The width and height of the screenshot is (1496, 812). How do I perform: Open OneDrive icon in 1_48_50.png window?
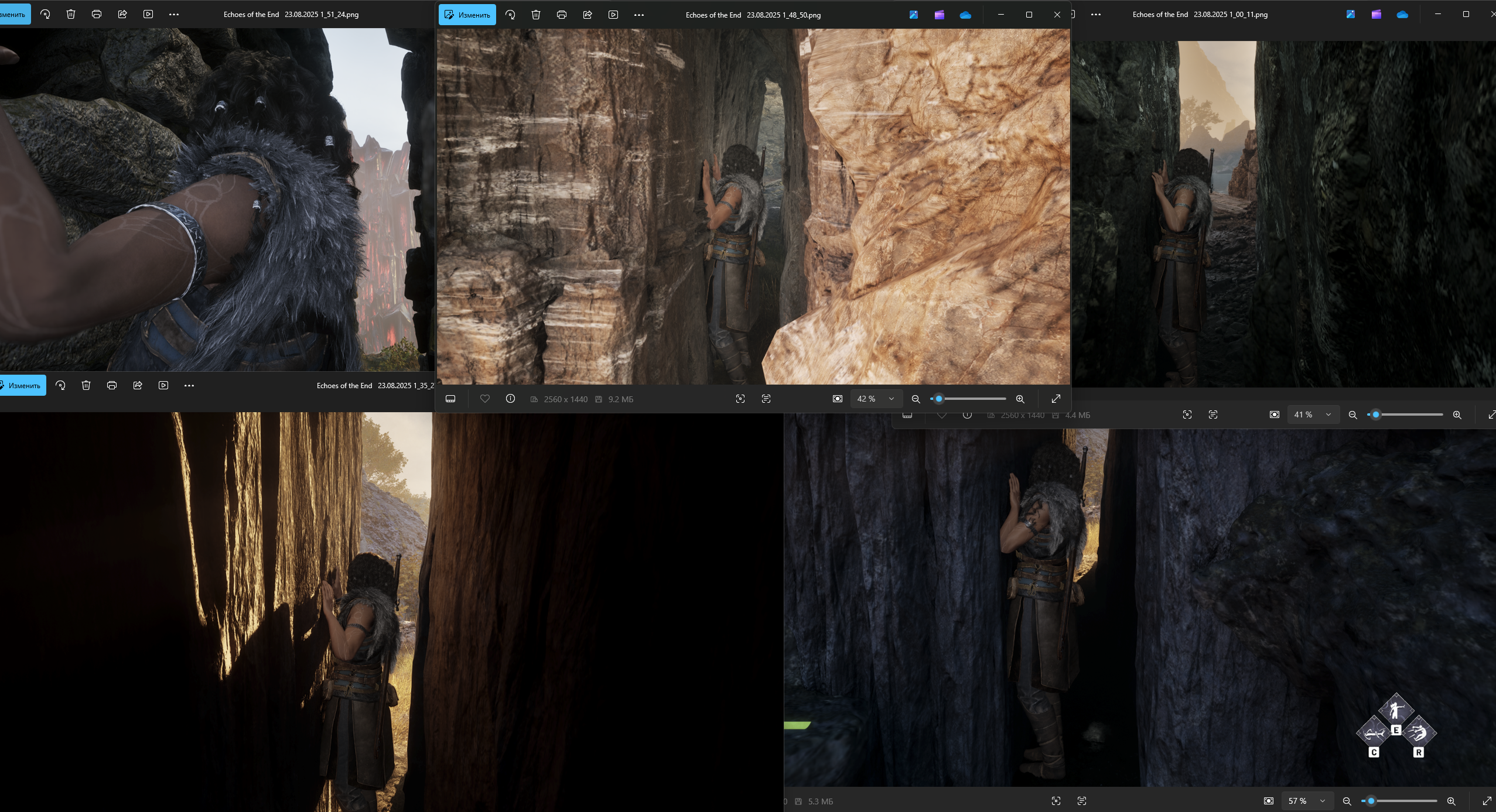point(965,15)
